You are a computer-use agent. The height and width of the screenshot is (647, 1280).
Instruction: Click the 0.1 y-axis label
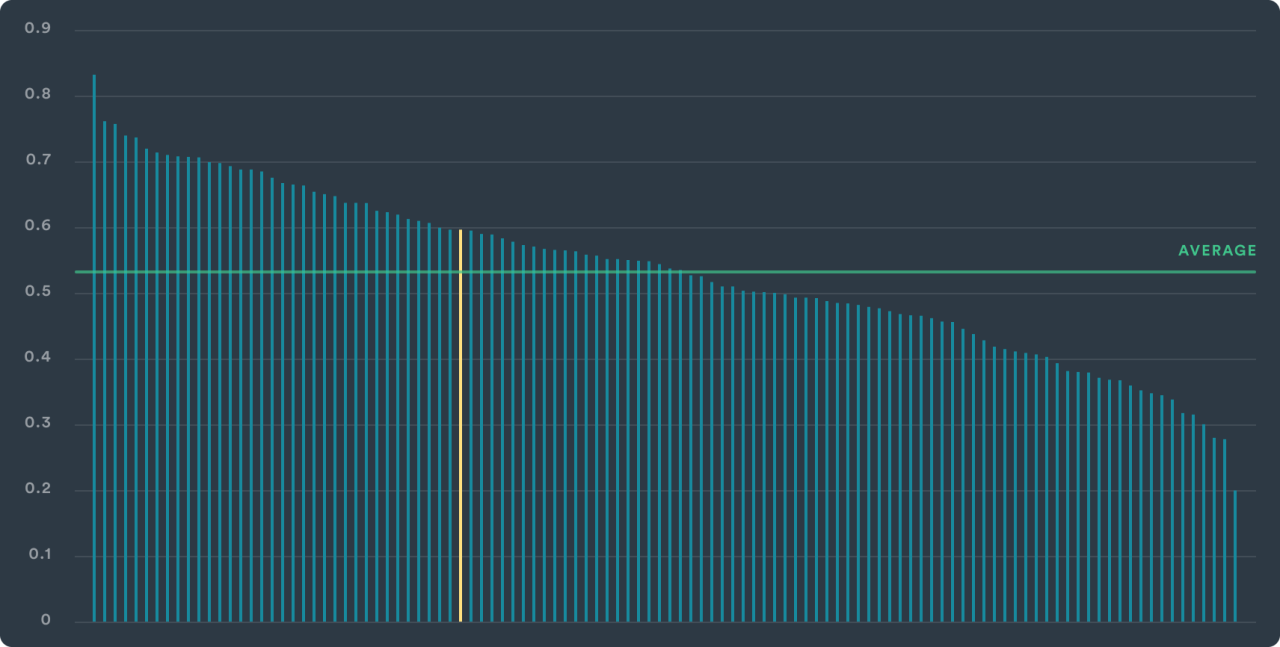(38, 555)
